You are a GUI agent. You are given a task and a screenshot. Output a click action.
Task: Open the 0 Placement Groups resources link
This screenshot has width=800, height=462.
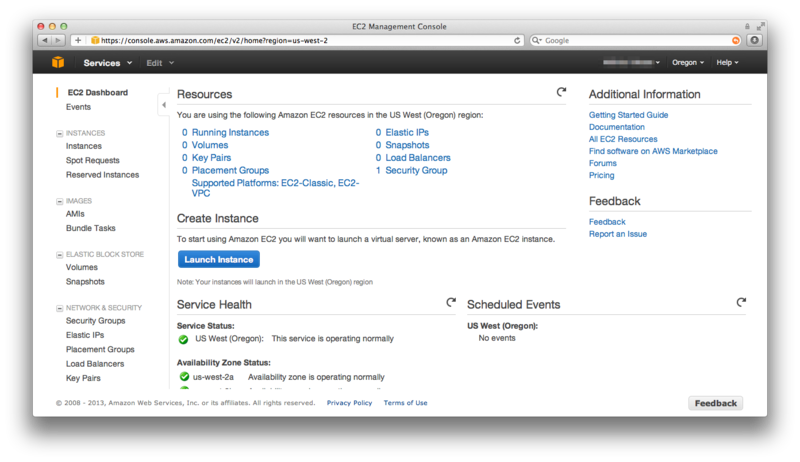coord(225,170)
